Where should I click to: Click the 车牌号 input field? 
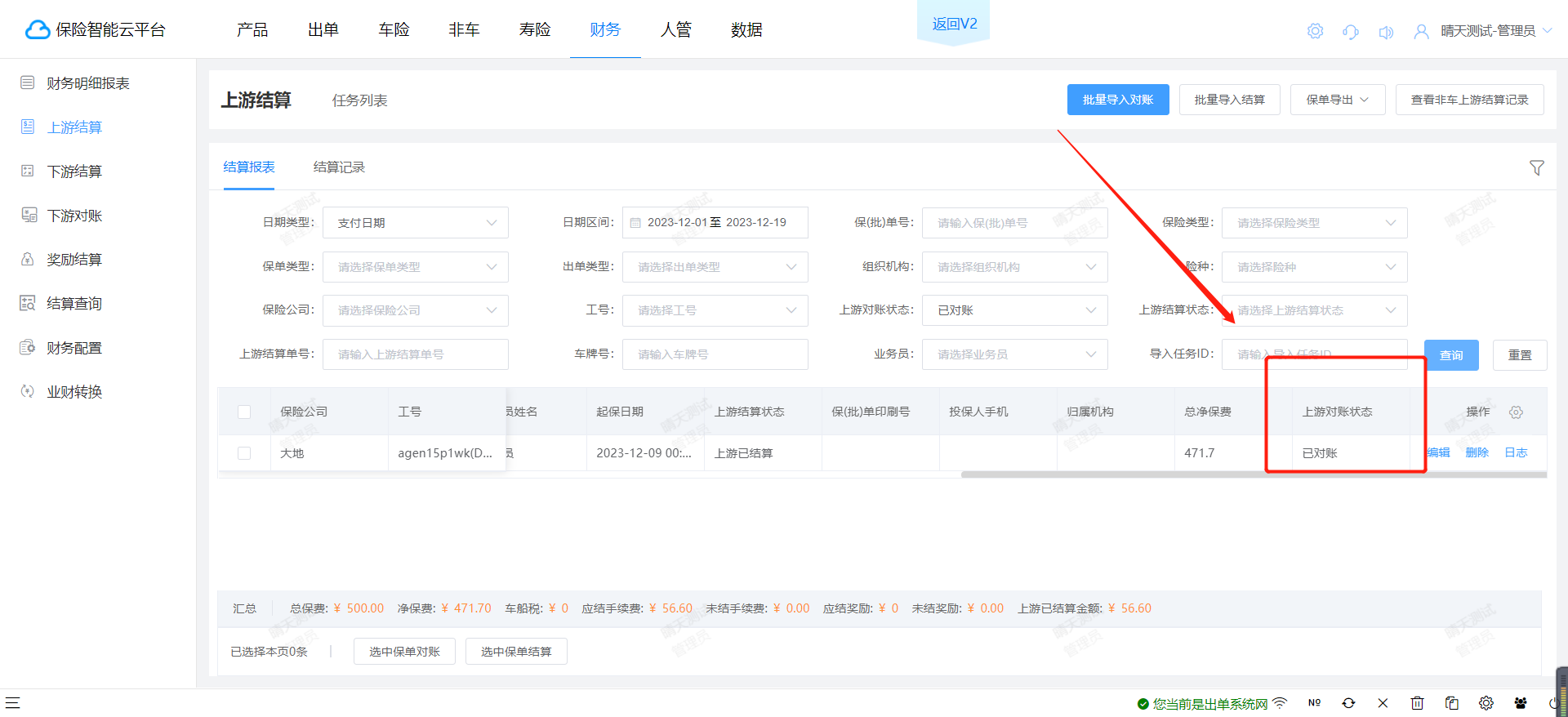[x=715, y=354]
